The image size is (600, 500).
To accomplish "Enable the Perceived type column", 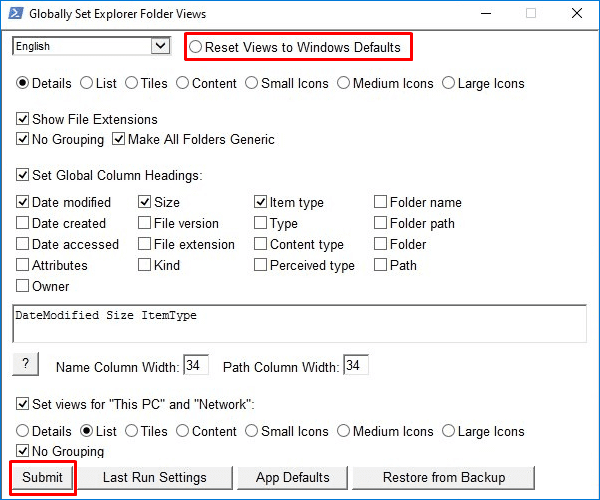I will click(261, 265).
